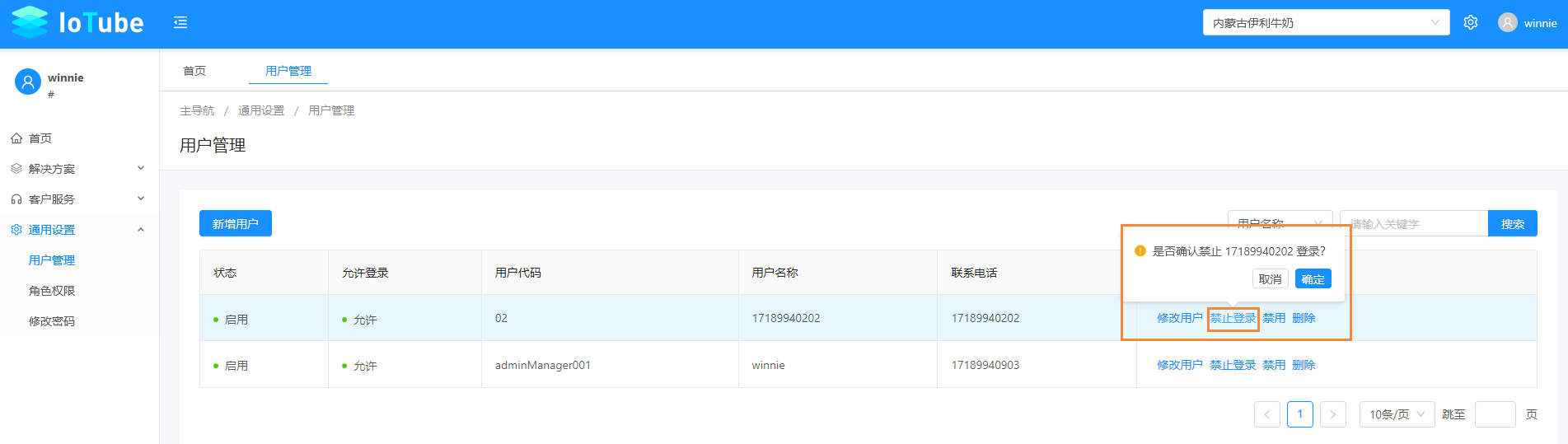Screen dimensions: 1568x444
Task: Select the 用户管理 tab
Action: pyautogui.click(x=288, y=71)
